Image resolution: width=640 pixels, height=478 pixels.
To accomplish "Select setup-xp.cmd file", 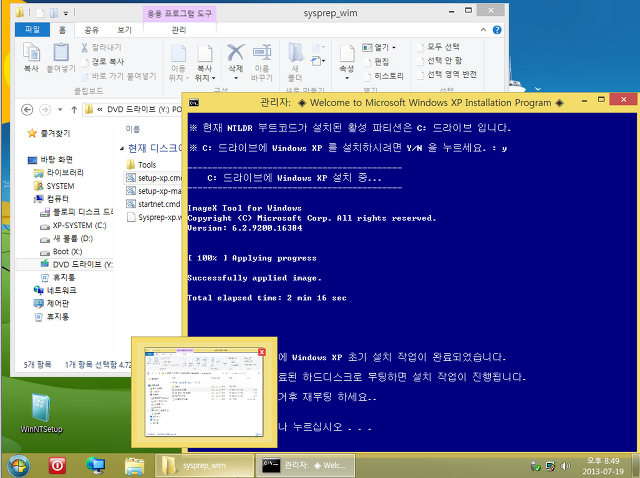I will pos(153,178).
